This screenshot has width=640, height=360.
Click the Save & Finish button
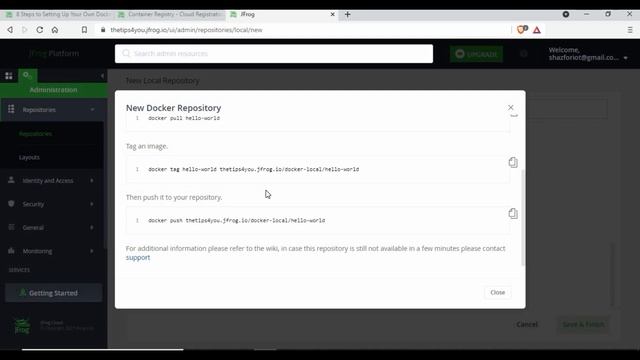tap(583, 324)
